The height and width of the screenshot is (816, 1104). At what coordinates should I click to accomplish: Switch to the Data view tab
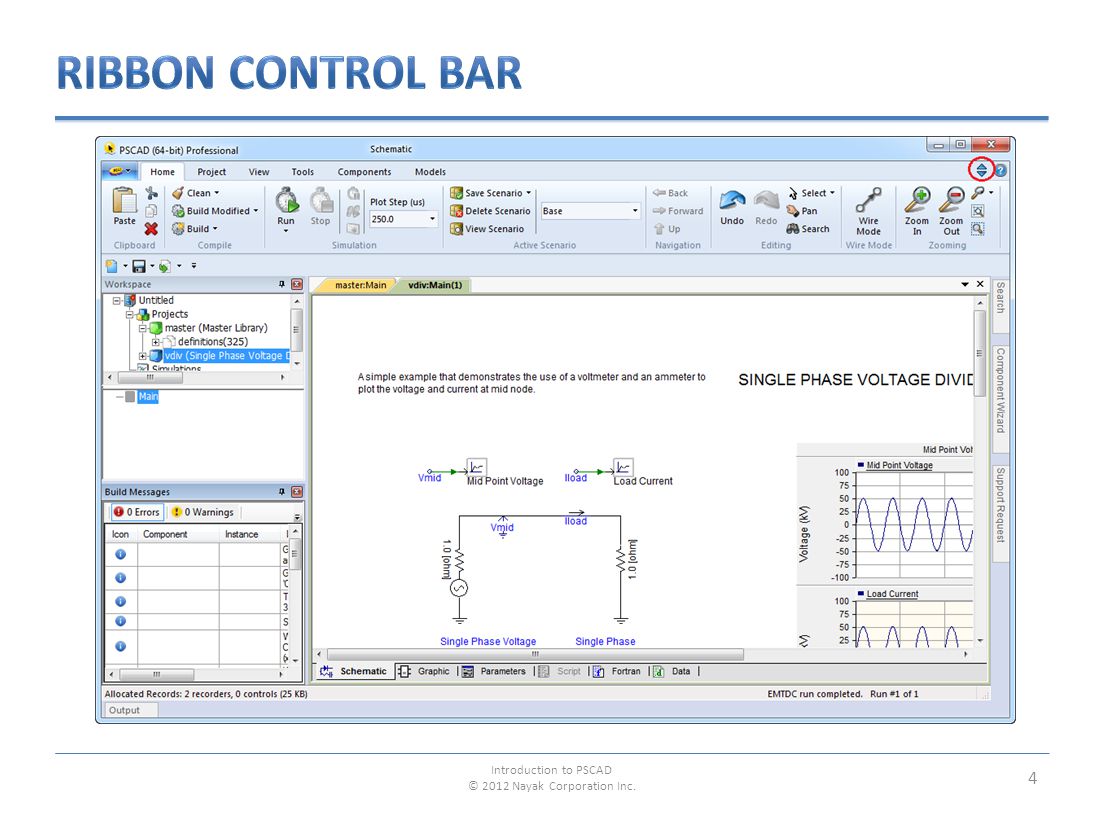click(672, 671)
